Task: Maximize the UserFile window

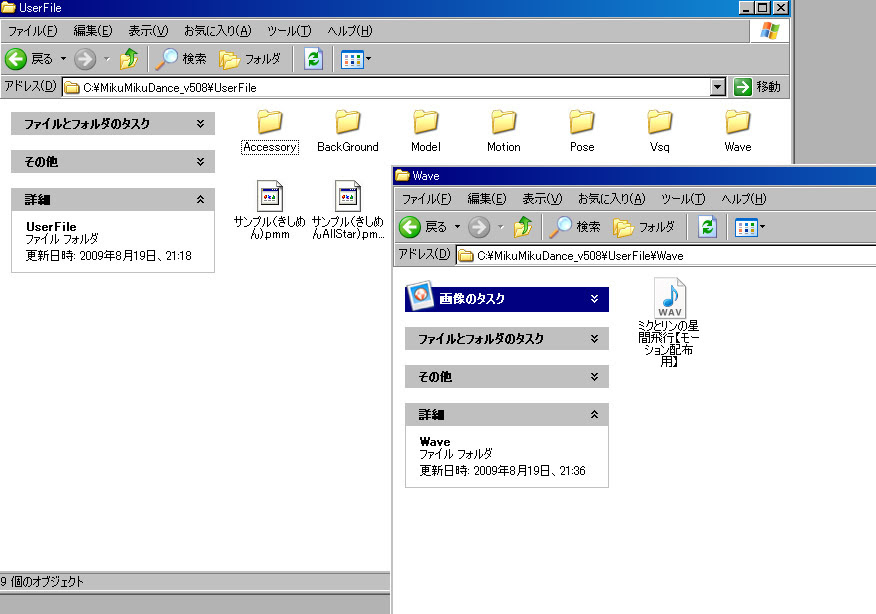Action: [763, 8]
